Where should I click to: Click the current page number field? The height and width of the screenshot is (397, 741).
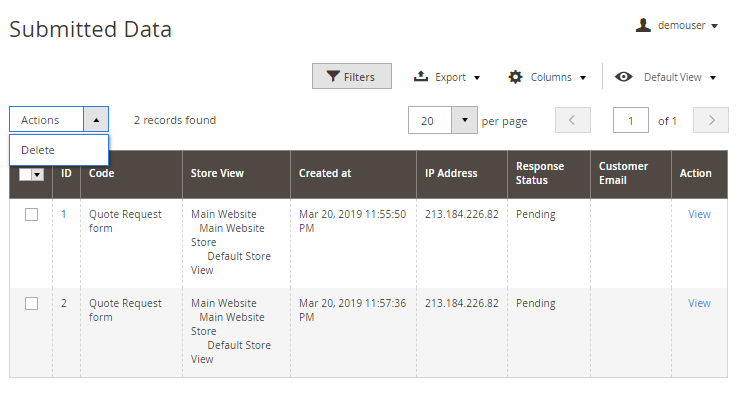click(630, 120)
